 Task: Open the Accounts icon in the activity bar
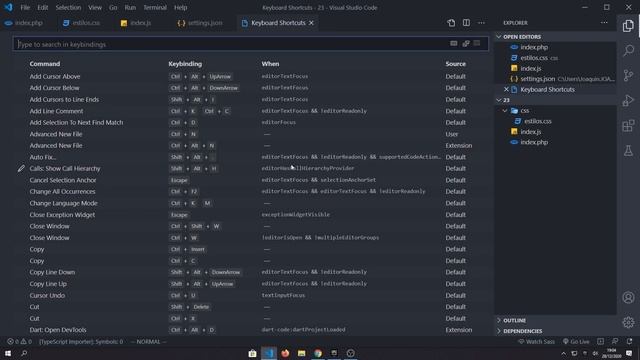pyautogui.click(x=628, y=298)
